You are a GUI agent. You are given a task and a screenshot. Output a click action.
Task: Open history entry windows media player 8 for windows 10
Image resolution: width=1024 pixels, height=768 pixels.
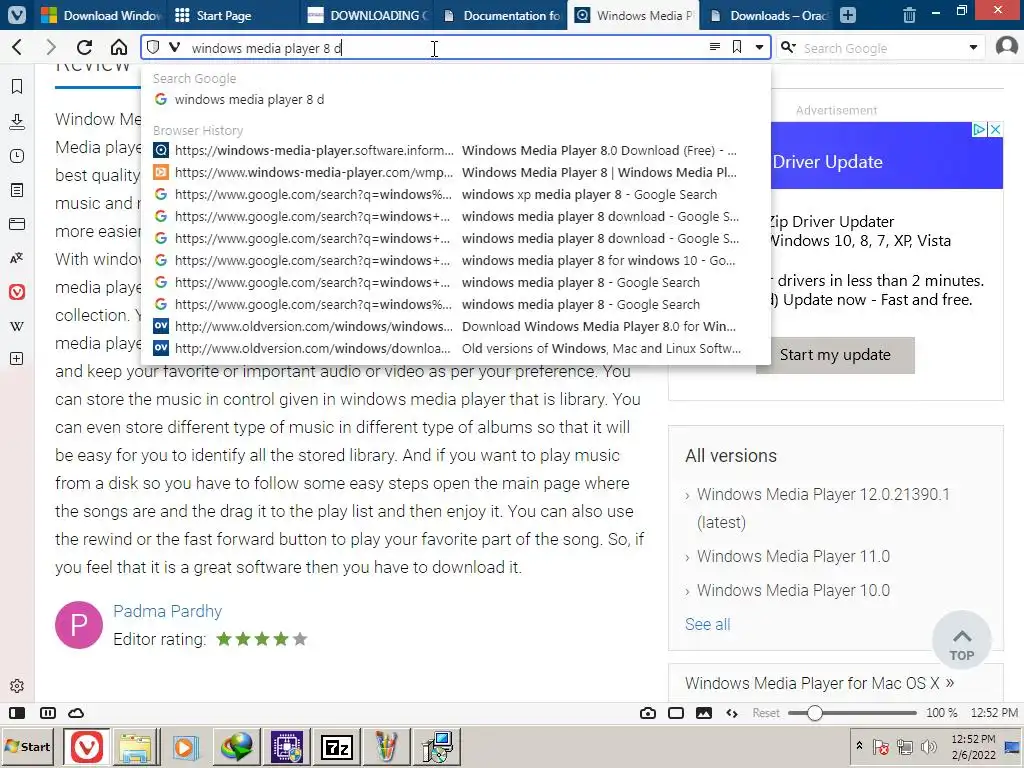point(455,260)
